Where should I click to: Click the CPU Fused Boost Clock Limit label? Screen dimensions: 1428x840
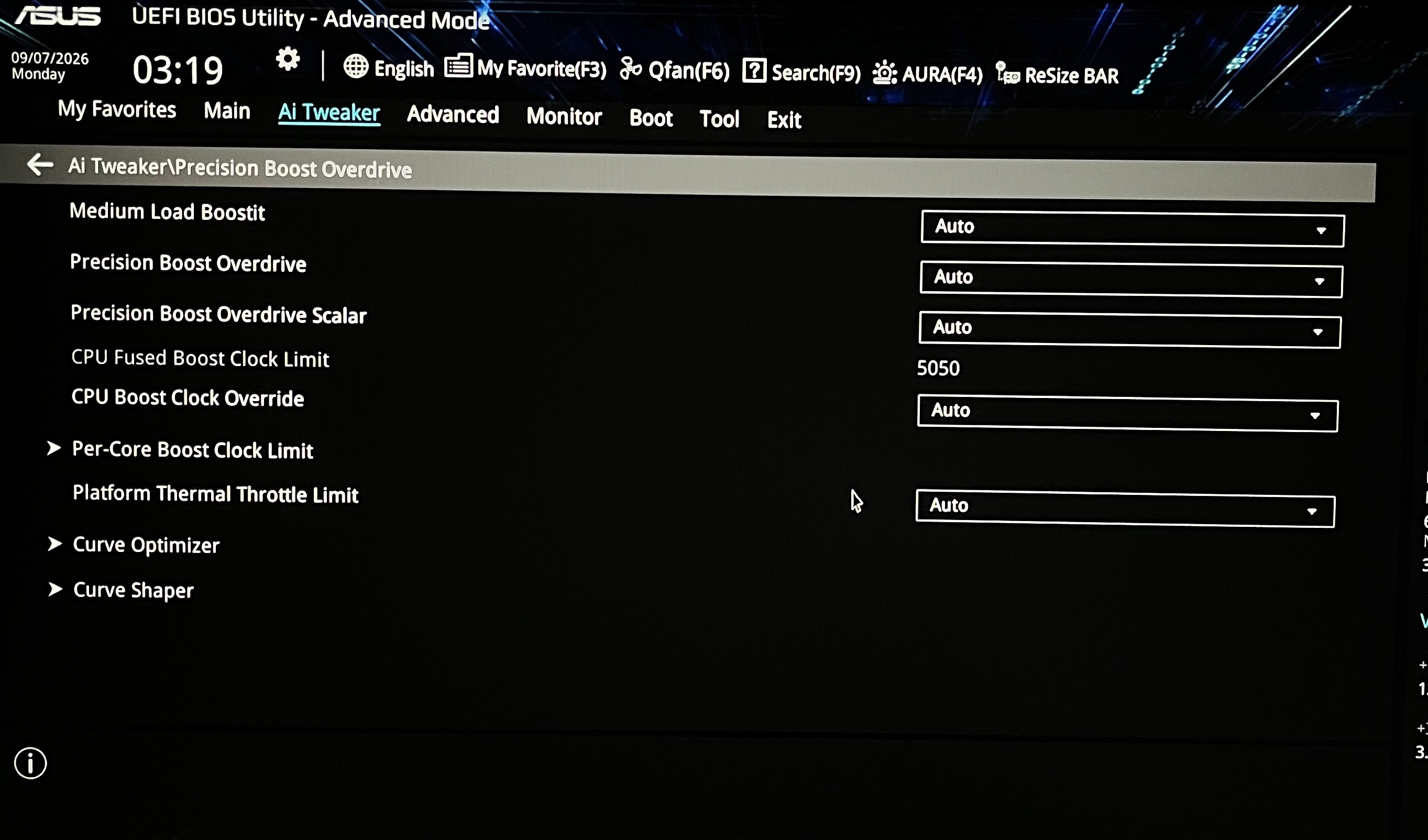pos(200,358)
